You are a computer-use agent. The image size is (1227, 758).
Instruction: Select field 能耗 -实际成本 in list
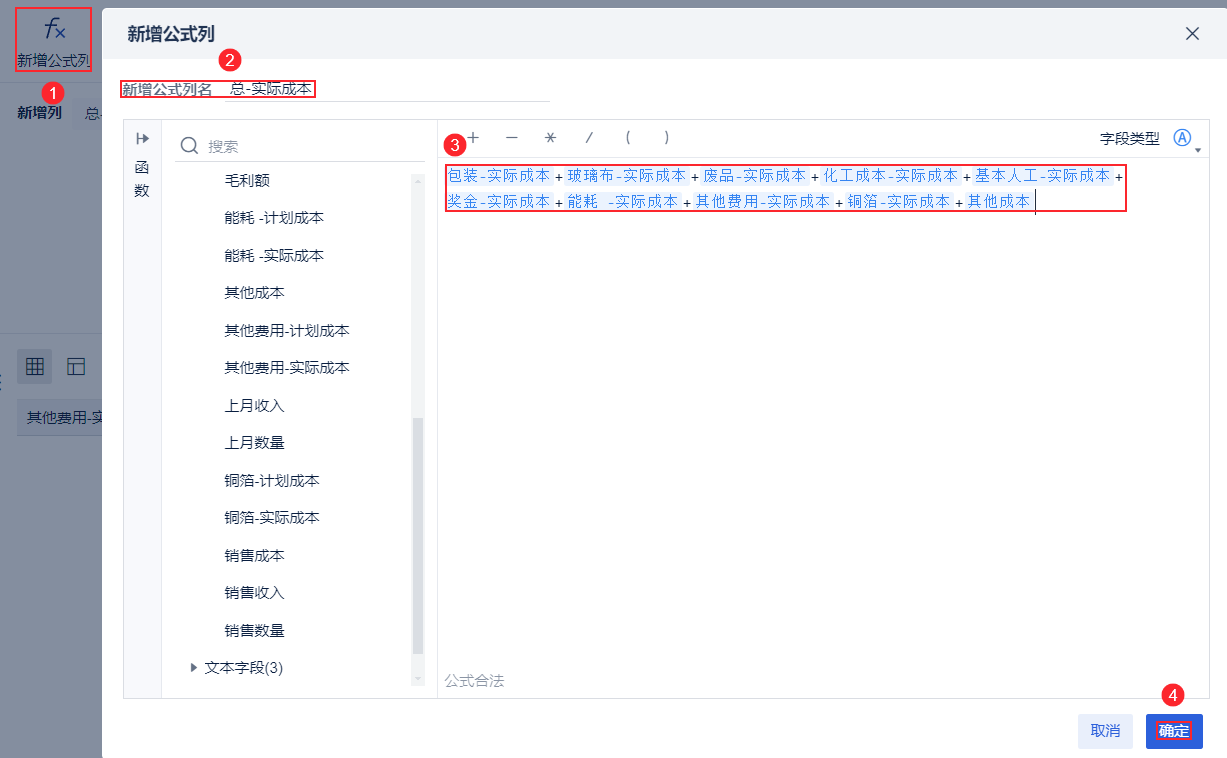tap(274, 256)
